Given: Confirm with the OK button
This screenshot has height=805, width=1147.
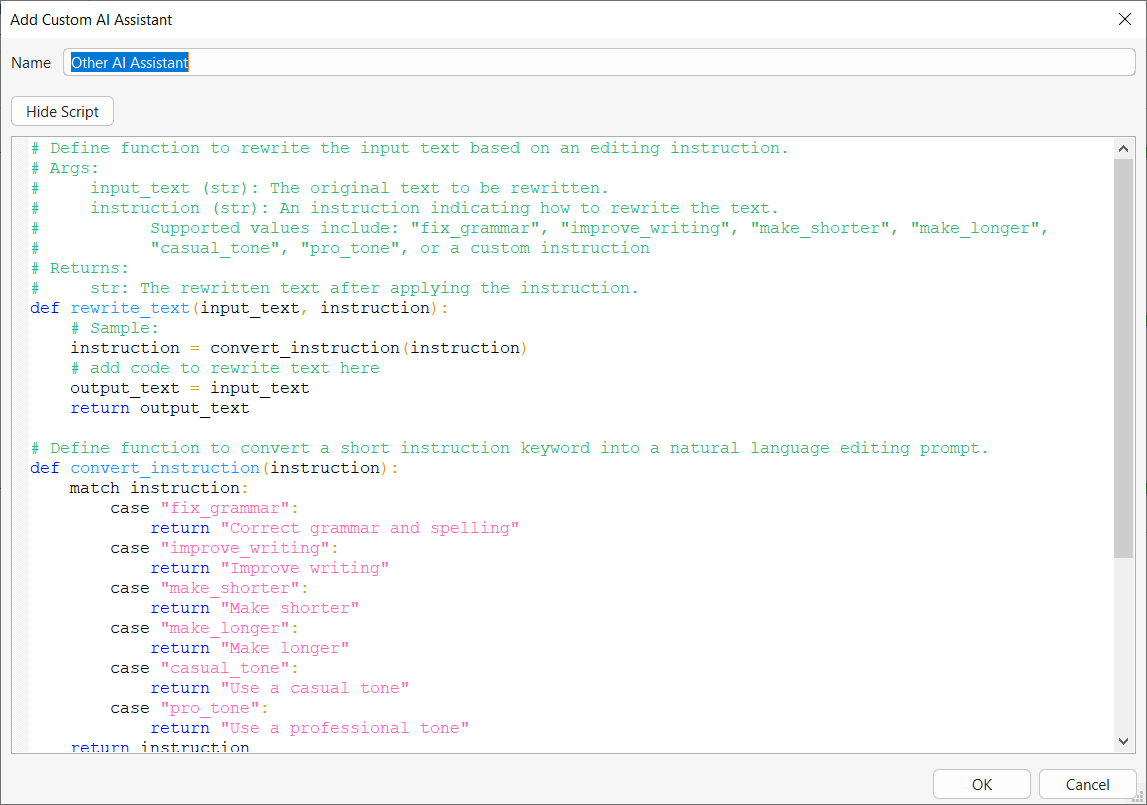Looking at the screenshot, I should 981,784.
